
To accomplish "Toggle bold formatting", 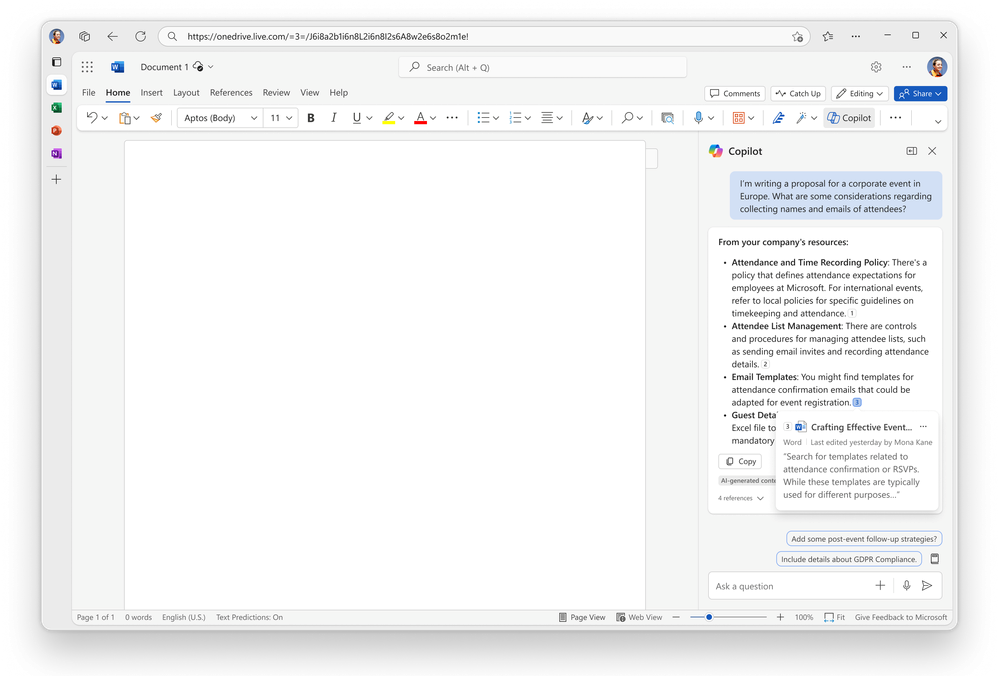I will pyautogui.click(x=311, y=118).
